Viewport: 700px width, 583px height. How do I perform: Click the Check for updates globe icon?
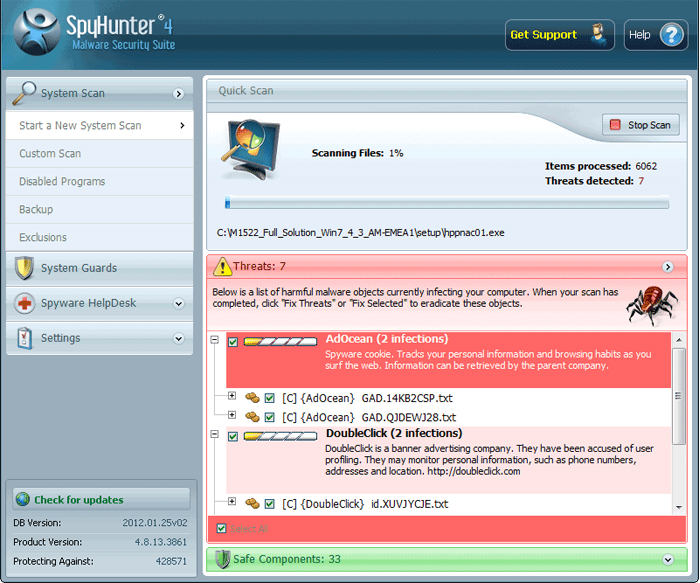23,500
